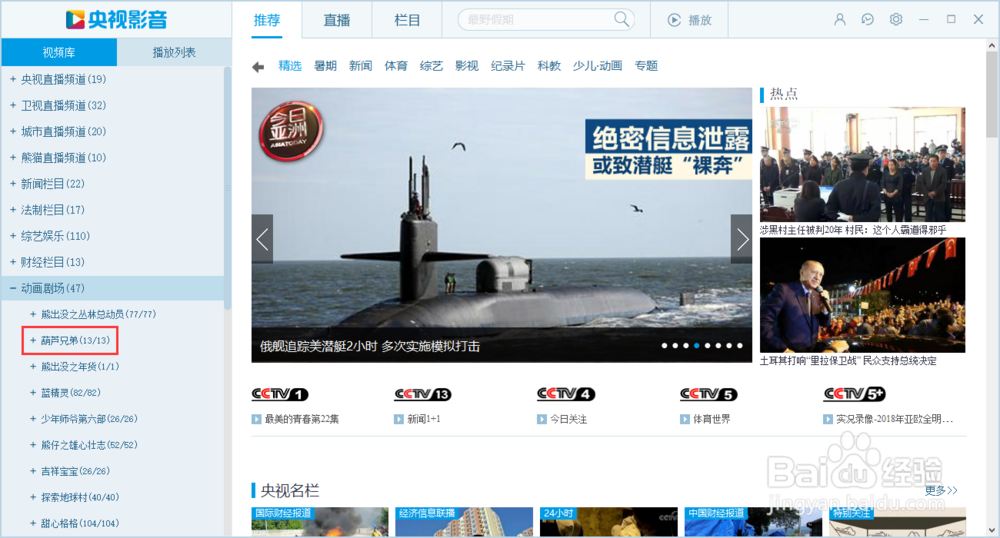
Task: Collapse 动画剧场(47) category
Action: 13,288
